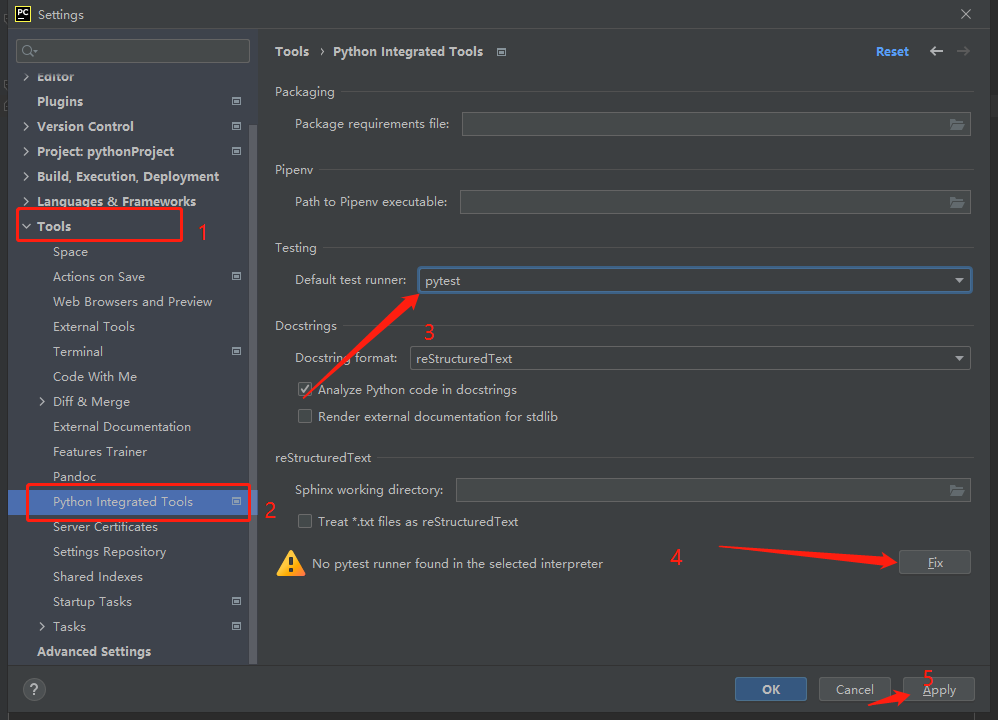998x720 pixels.
Task: Click the Reset link
Action: pos(892,52)
